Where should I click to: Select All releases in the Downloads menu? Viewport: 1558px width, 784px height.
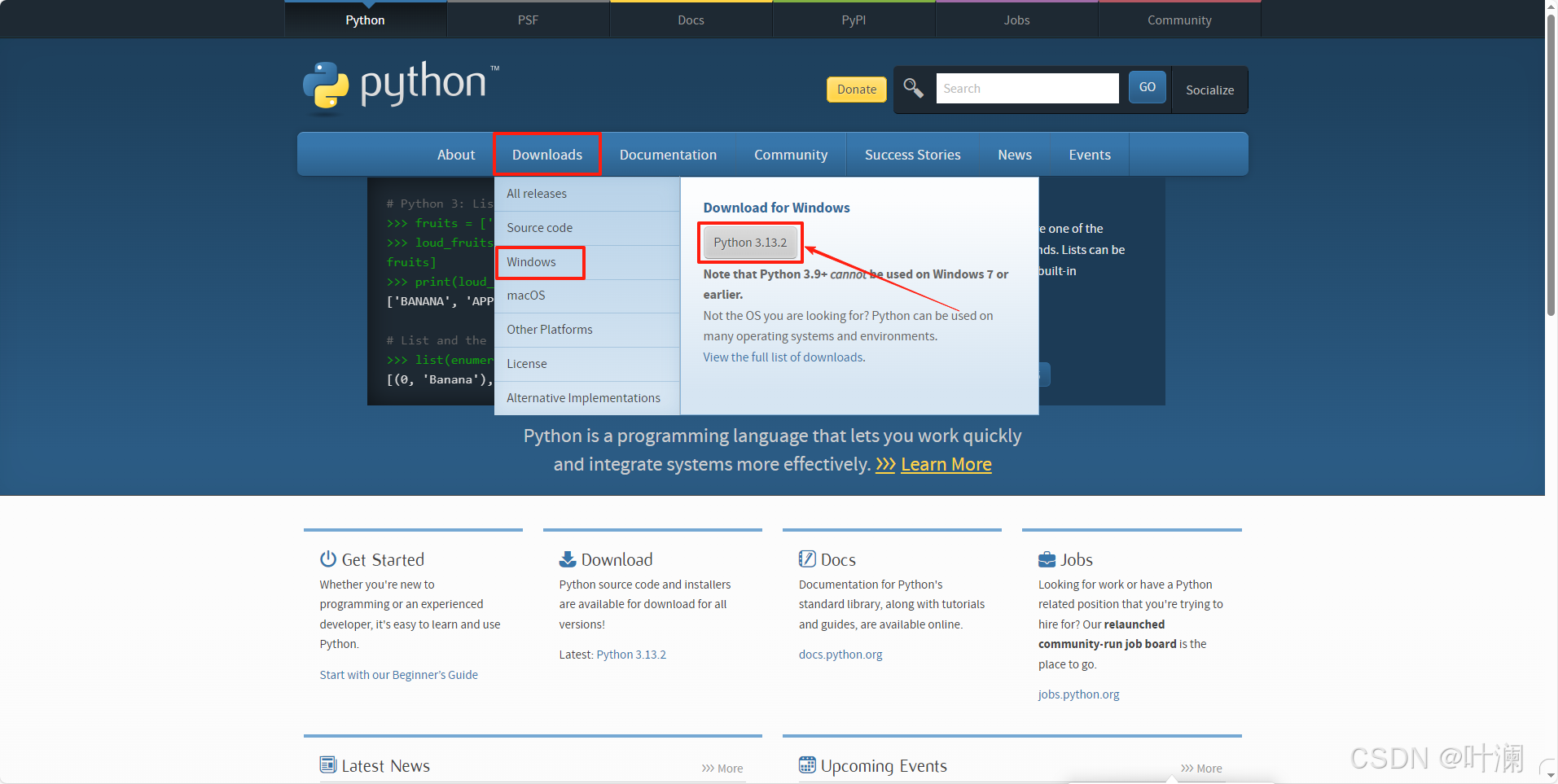(x=537, y=193)
